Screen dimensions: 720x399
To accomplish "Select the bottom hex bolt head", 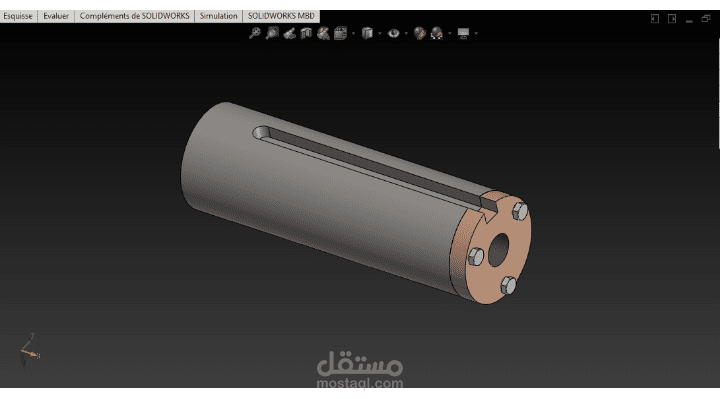I will pyautogui.click(x=508, y=285).
